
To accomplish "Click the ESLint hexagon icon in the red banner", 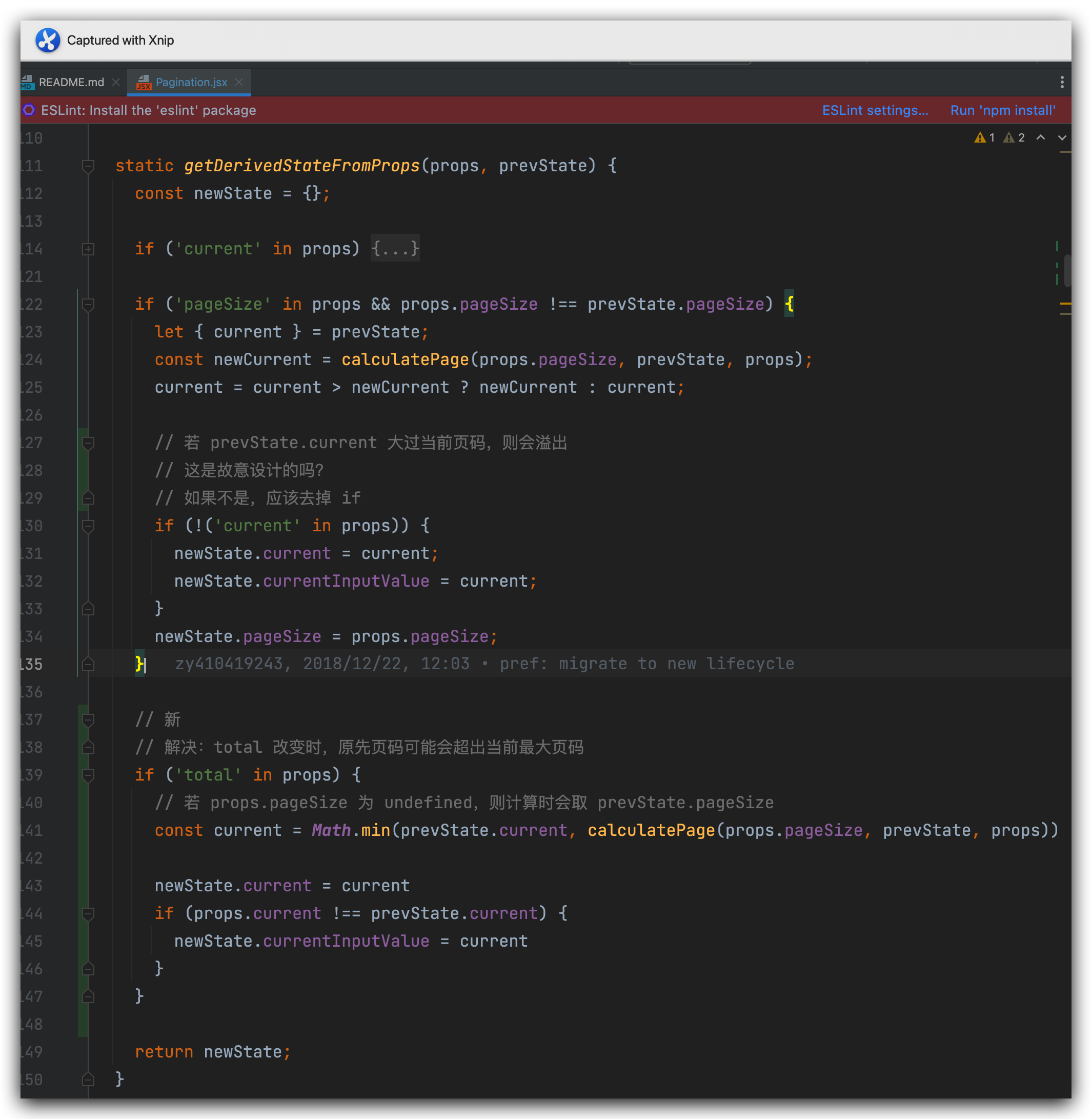I will (29, 110).
